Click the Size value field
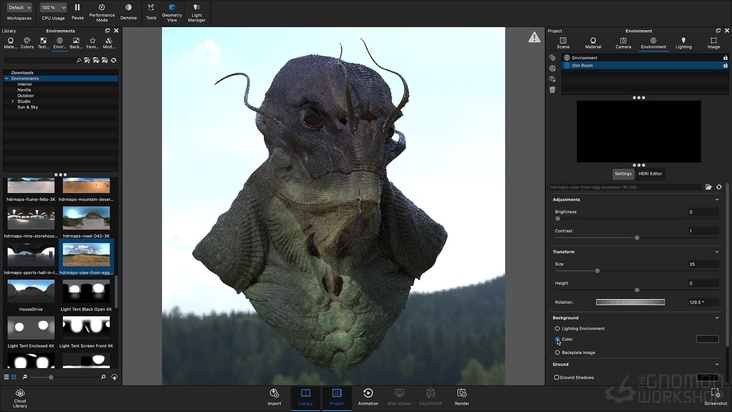The height and width of the screenshot is (412, 732). pyautogui.click(x=703, y=264)
